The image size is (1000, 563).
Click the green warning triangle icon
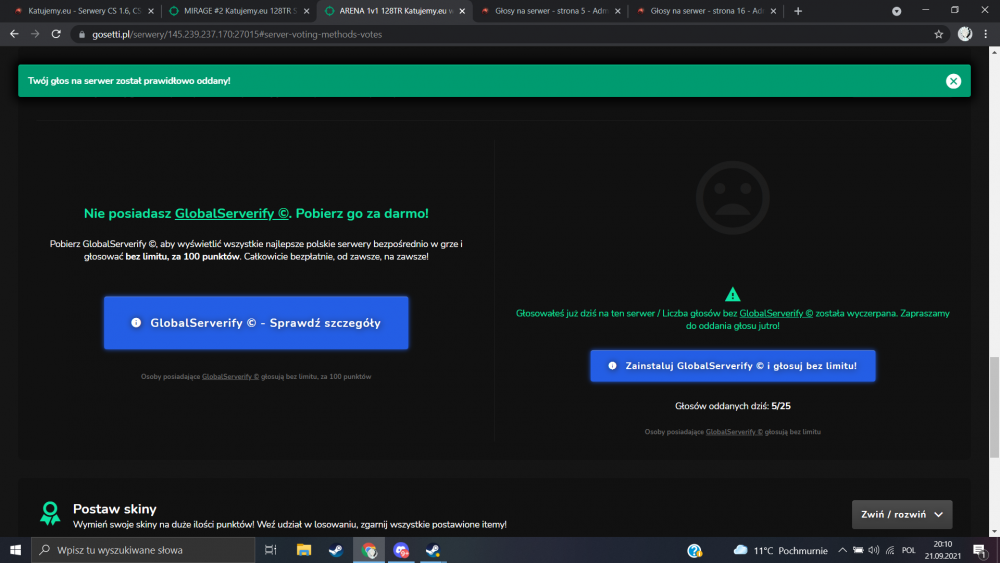pos(732,295)
